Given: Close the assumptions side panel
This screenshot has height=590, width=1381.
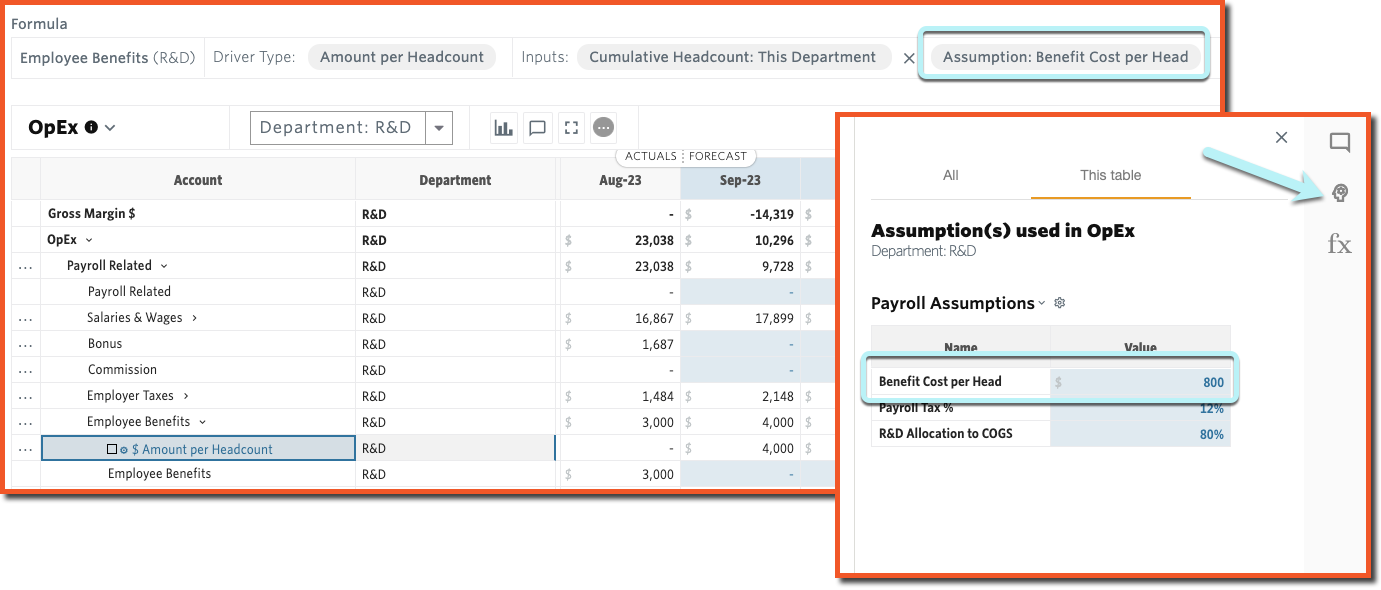Looking at the screenshot, I should point(1281,138).
